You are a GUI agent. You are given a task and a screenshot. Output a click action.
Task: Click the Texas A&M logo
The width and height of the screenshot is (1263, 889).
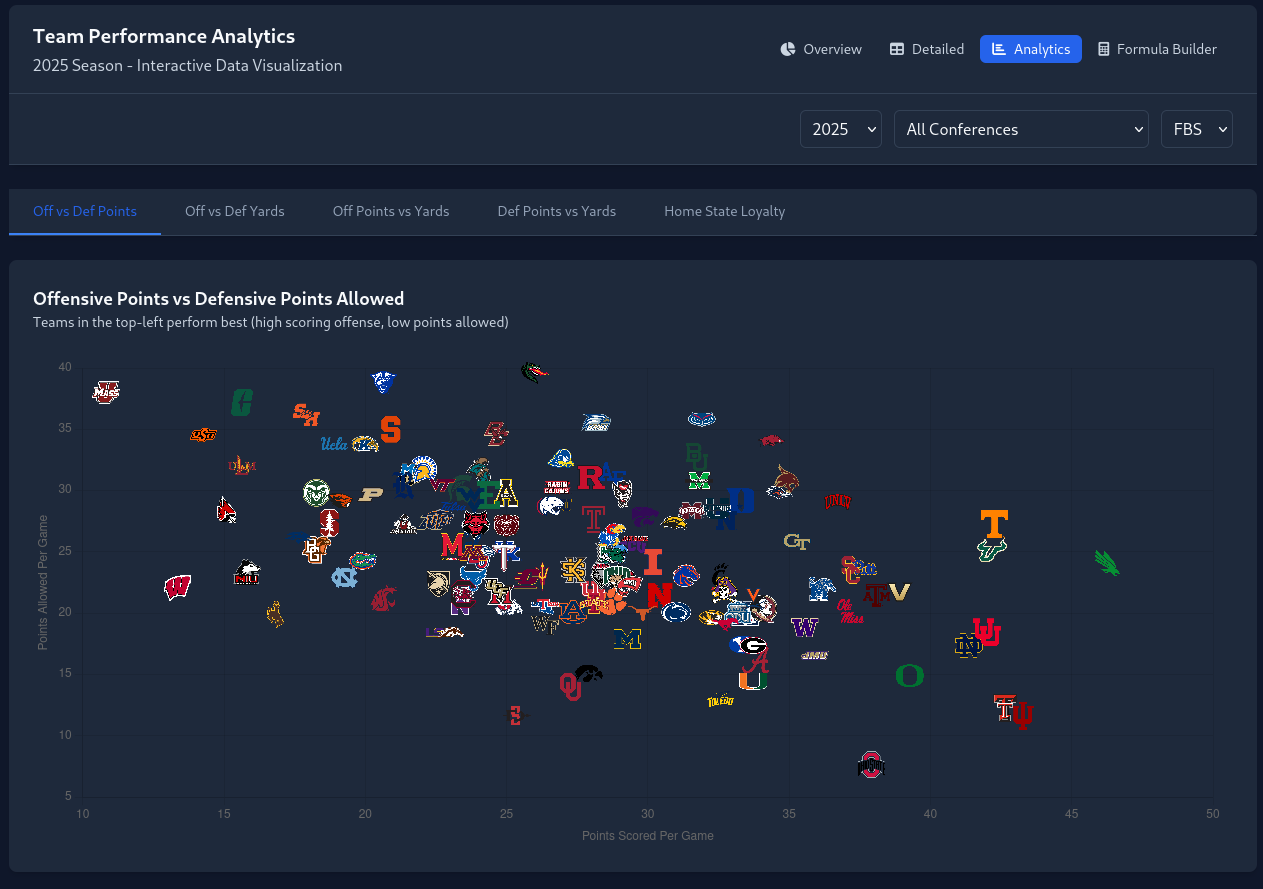point(876,595)
